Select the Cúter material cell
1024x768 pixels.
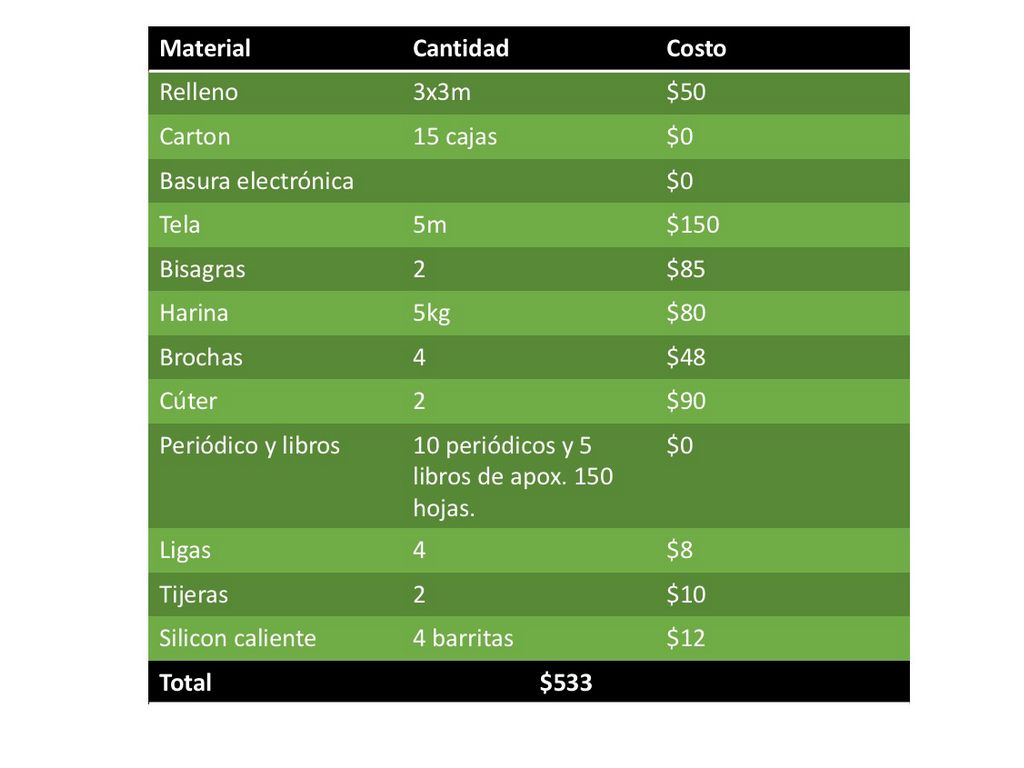pos(188,401)
